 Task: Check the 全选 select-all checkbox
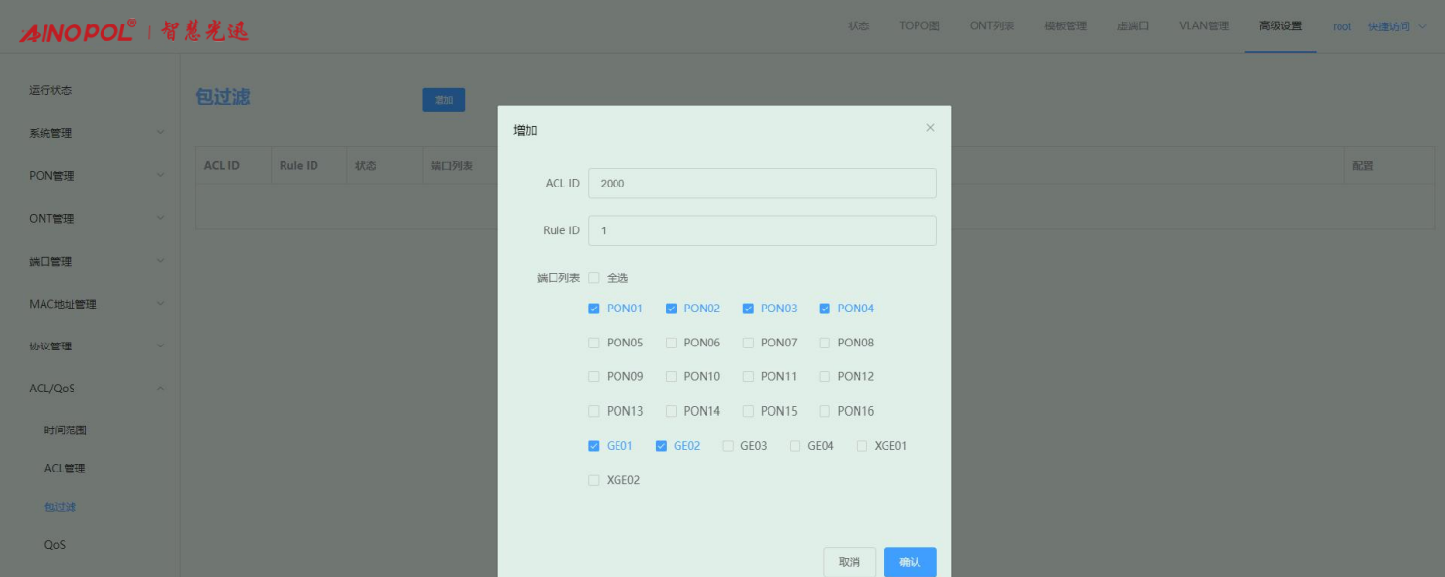pyautogui.click(x=594, y=278)
